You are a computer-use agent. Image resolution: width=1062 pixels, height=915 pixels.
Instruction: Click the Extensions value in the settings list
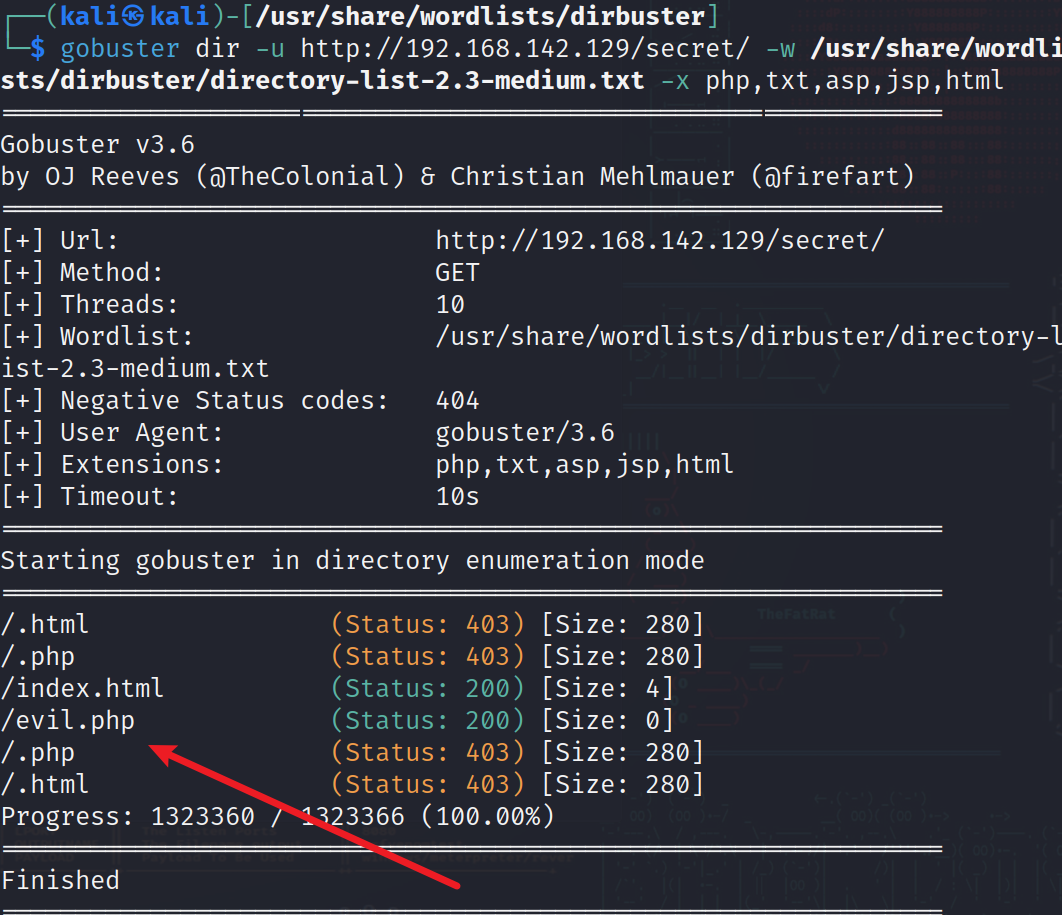click(584, 465)
